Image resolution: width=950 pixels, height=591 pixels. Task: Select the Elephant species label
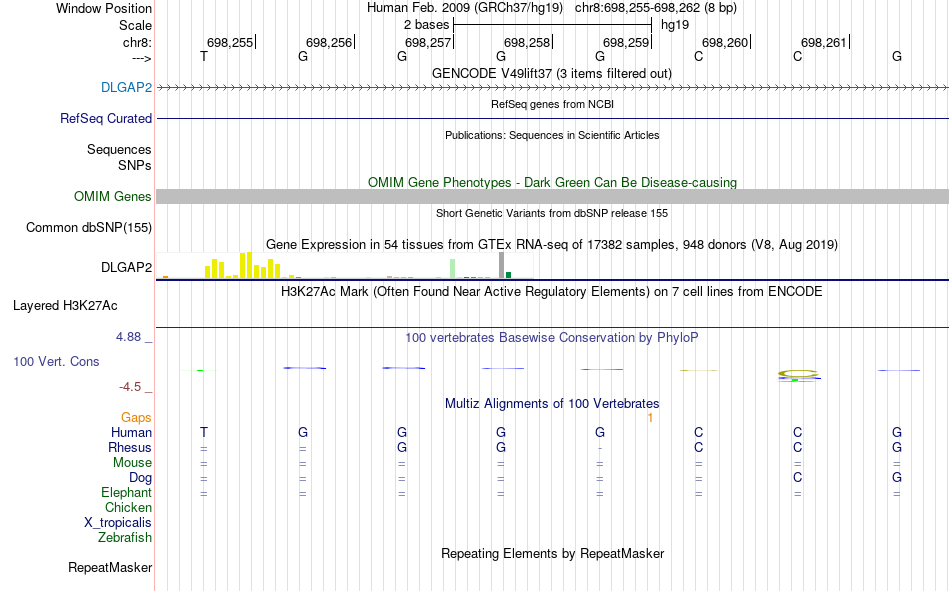point(126,492)
